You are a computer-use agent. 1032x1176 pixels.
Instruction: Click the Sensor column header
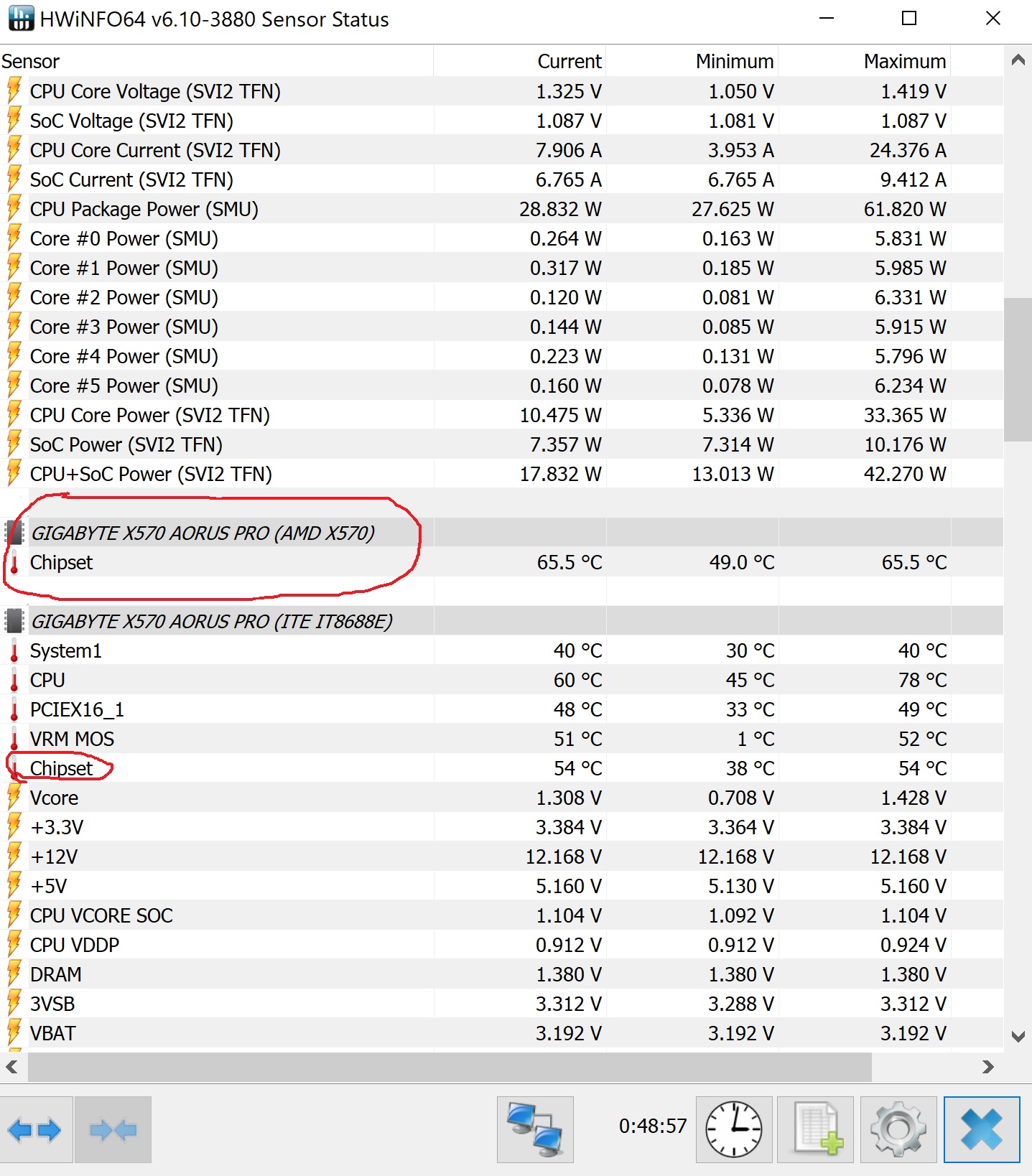216,61
